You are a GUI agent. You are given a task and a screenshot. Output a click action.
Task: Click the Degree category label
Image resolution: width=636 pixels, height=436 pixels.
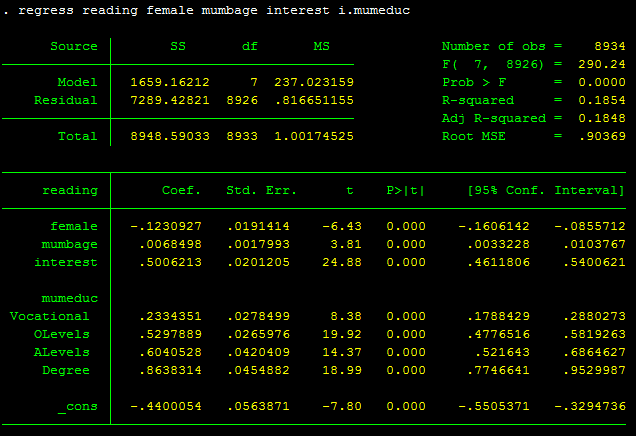66,370
